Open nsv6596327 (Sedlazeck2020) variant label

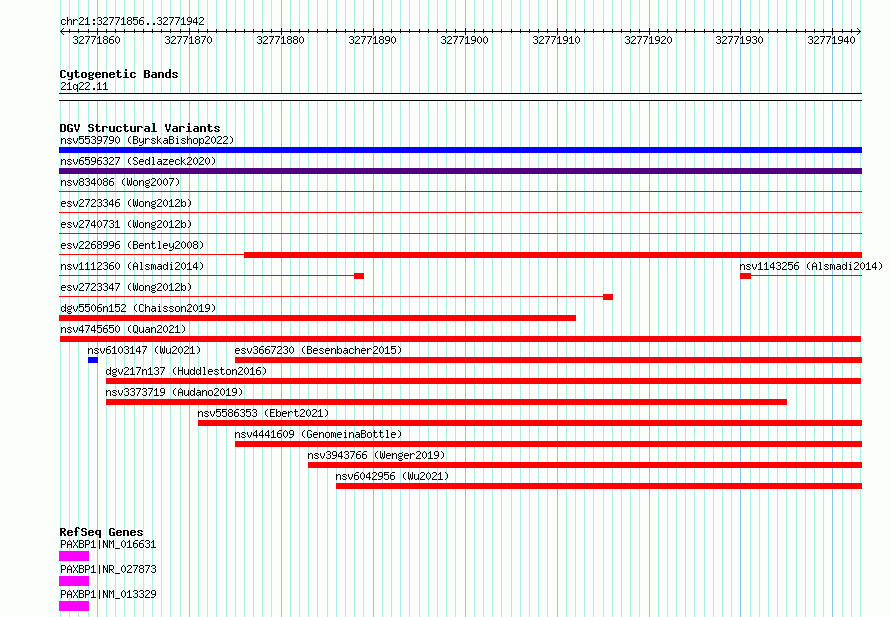(x=138, y=161)
